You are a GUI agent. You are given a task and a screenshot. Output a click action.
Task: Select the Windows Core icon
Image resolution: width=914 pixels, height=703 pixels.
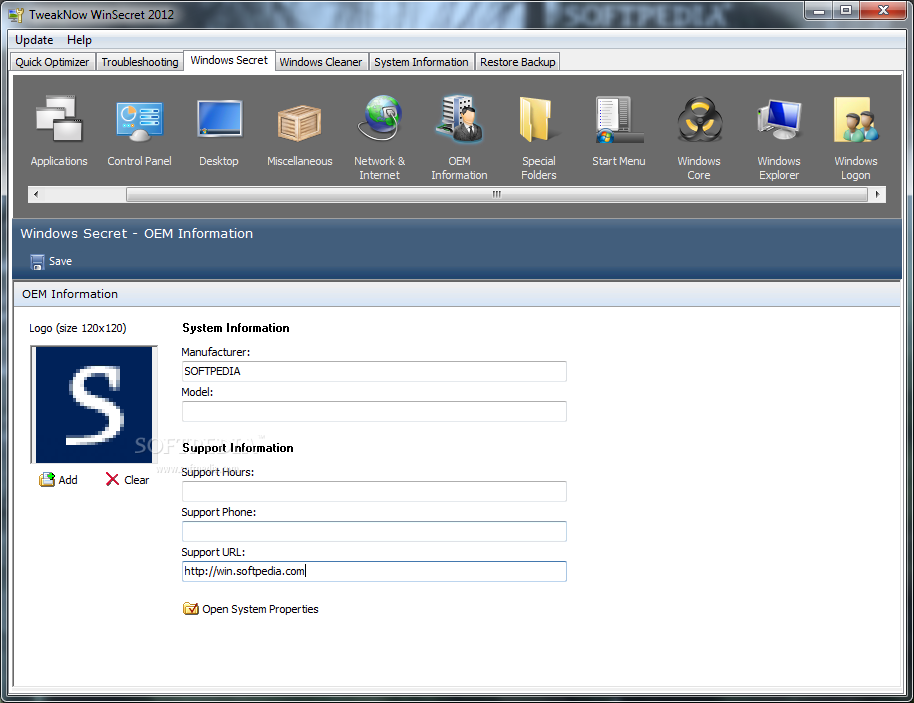[x=699, y=119]
